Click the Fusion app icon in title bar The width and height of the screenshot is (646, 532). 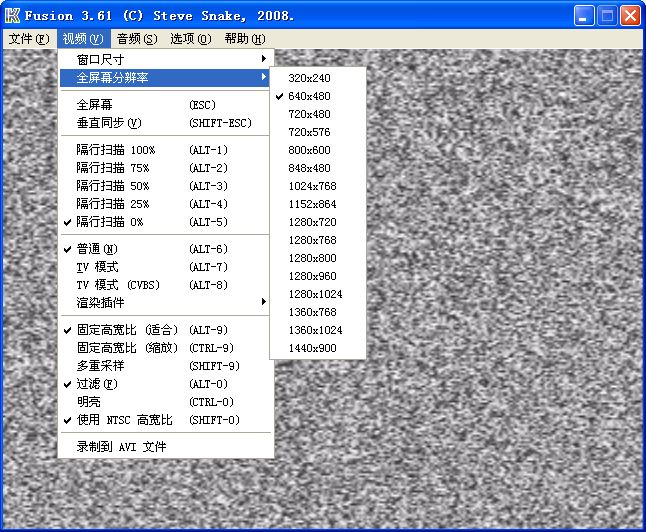pos(12,15)
